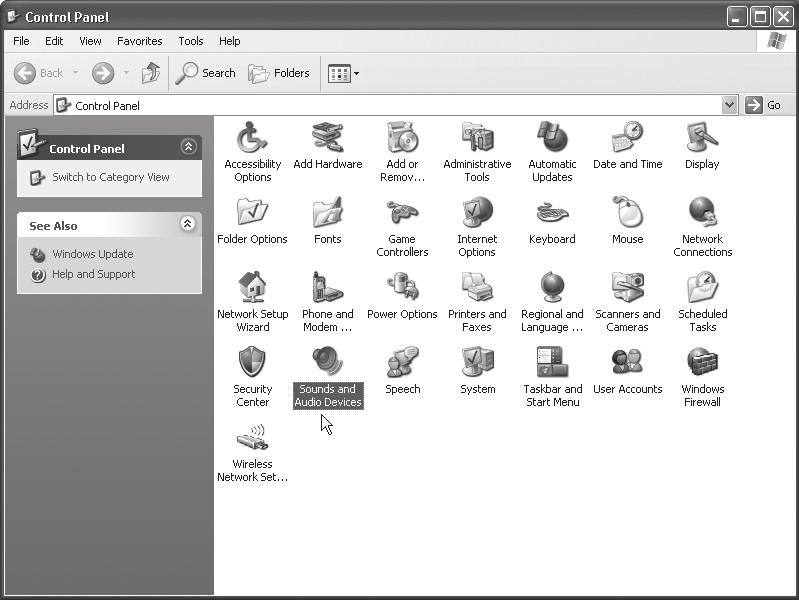Close the Control Panel window

tap(783, 17)
